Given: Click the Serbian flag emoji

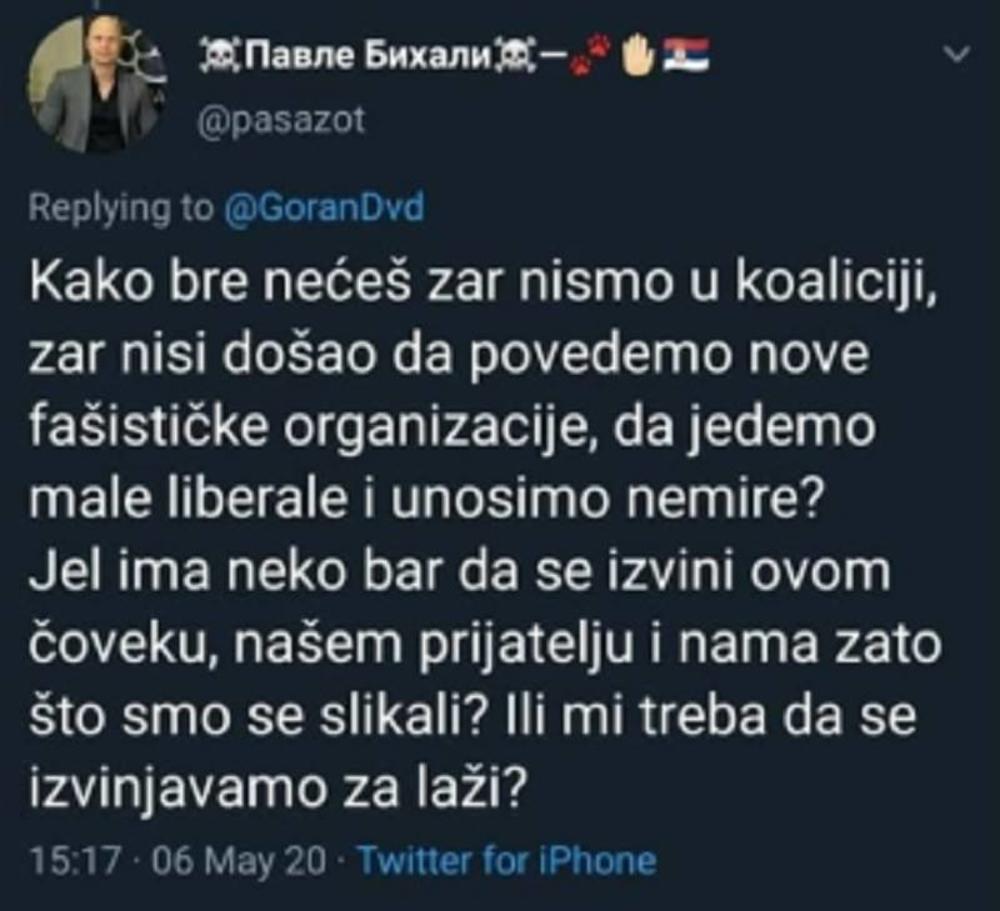Looking at the screenshot, I should click(686, 56).
